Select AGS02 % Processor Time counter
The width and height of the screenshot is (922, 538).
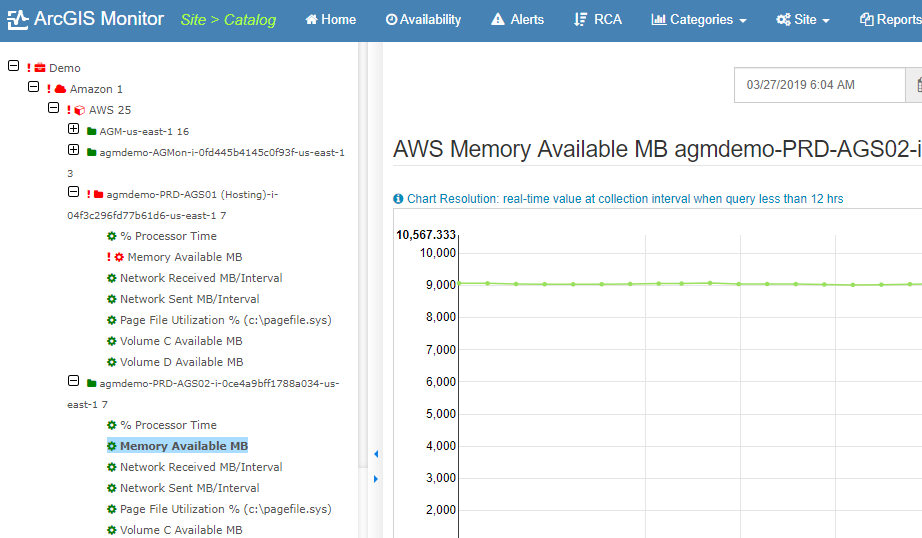click(168, 425)
